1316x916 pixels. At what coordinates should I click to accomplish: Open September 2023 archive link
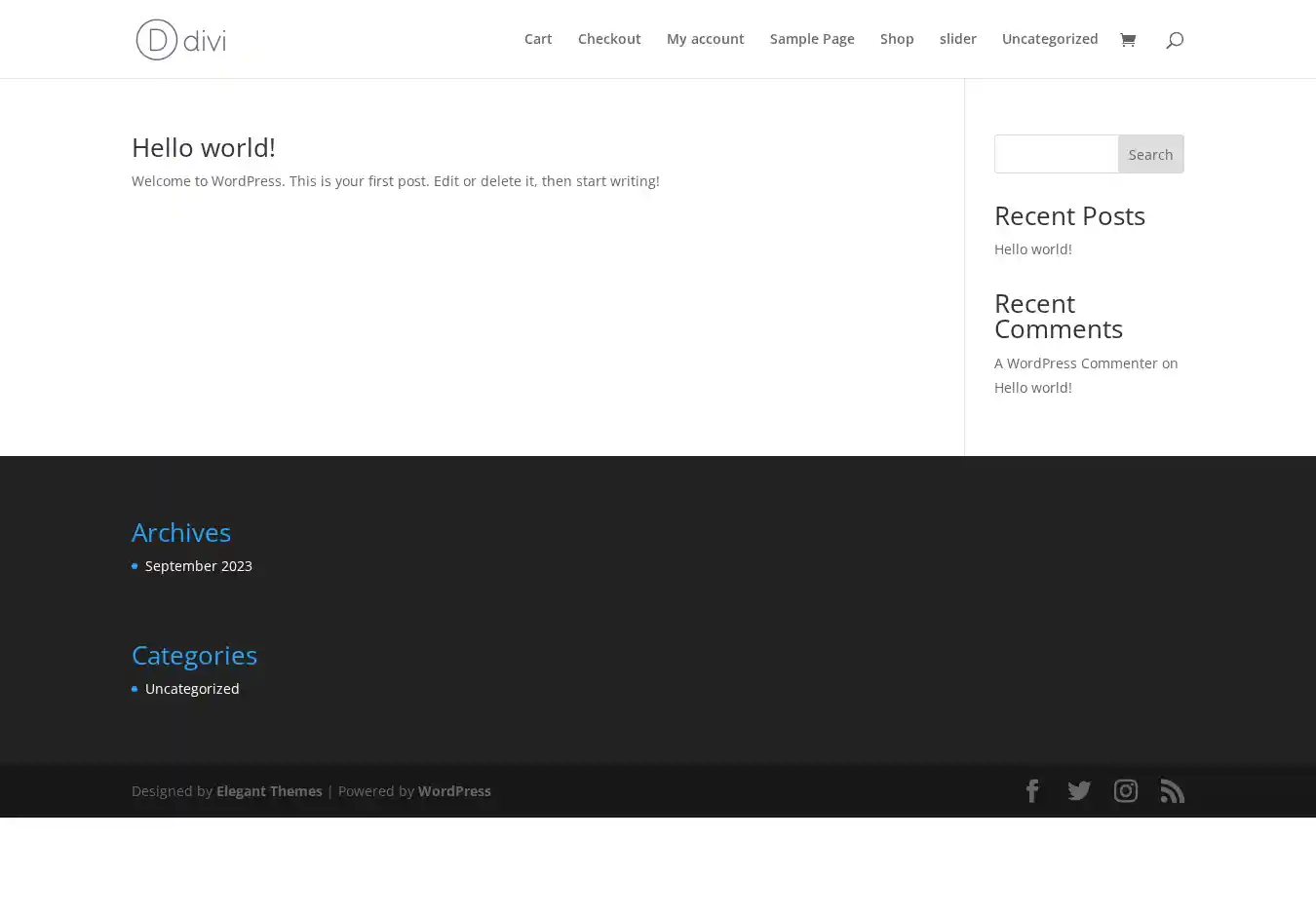point(199,566)
